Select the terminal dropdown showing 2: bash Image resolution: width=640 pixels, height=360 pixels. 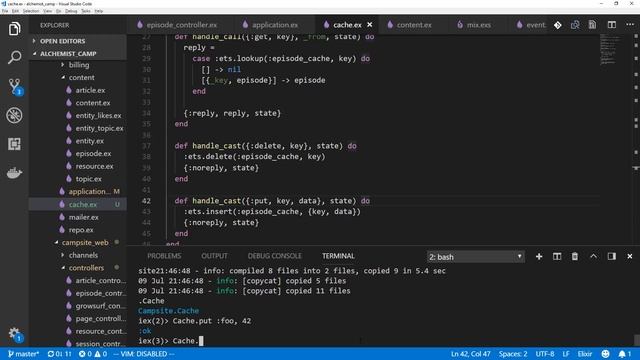(x=476, y=257)
